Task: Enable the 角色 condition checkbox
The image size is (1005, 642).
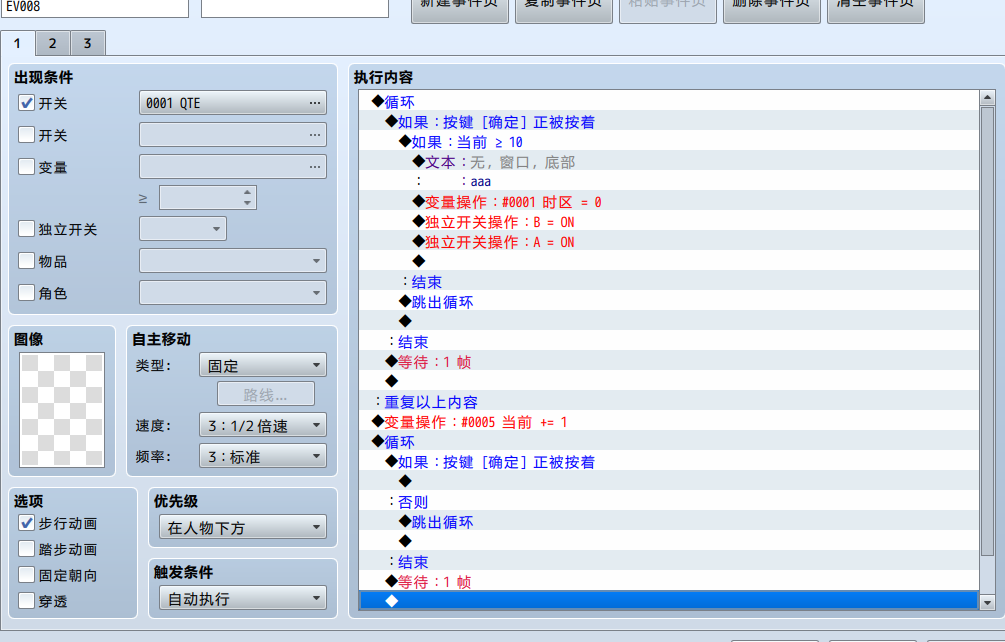Action: [26, 293]
